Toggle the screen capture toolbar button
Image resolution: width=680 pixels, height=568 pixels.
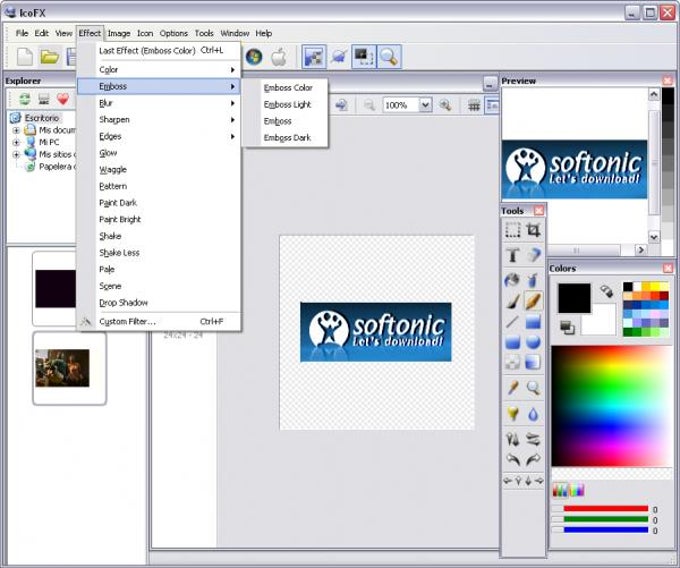coord(364,57)
